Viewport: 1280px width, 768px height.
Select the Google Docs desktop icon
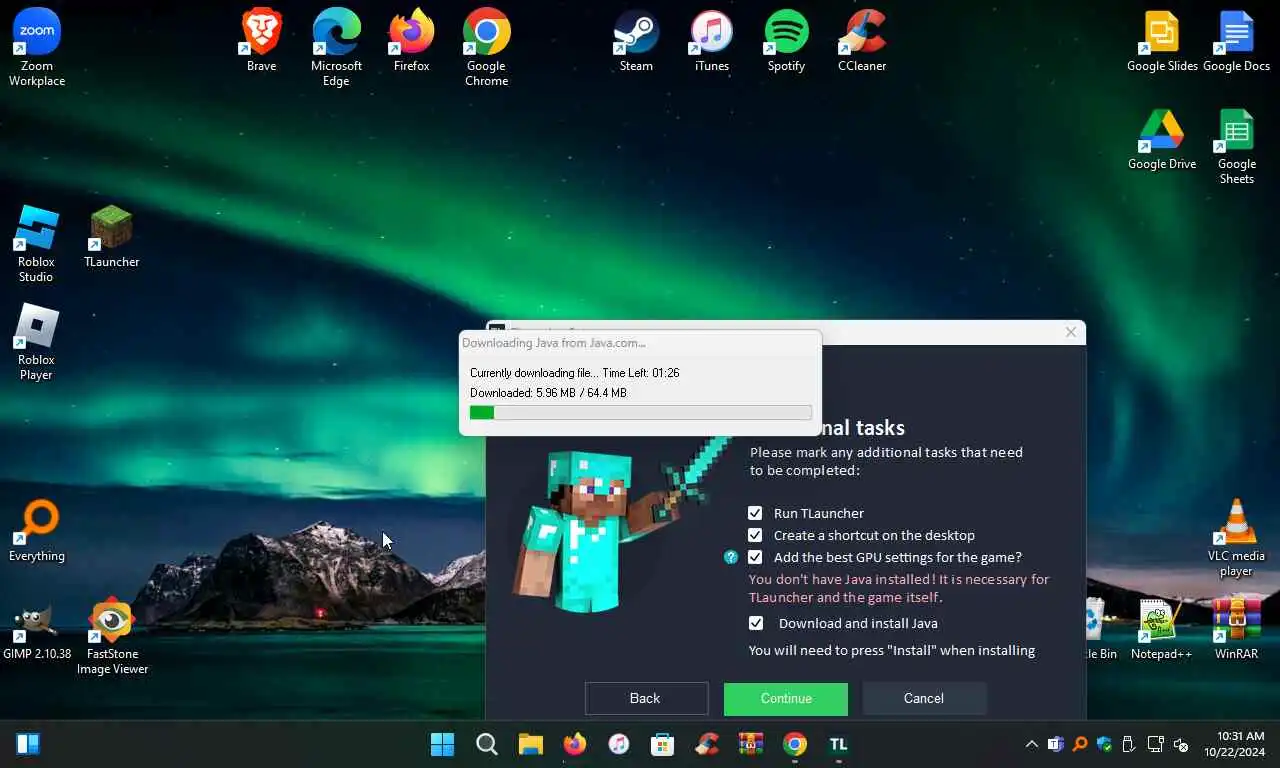1236,40
